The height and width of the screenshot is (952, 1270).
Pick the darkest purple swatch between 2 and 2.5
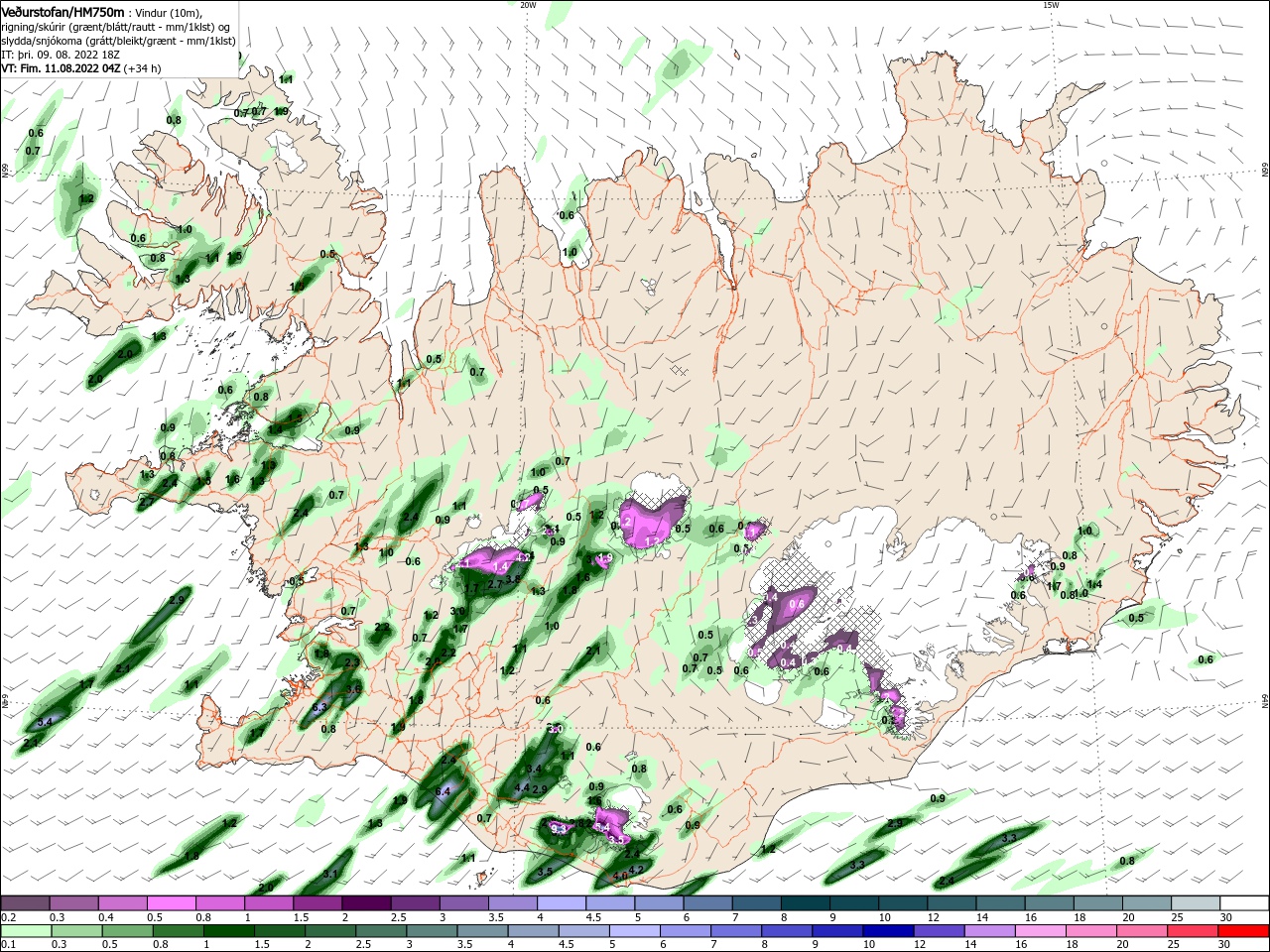pos(365,903)
